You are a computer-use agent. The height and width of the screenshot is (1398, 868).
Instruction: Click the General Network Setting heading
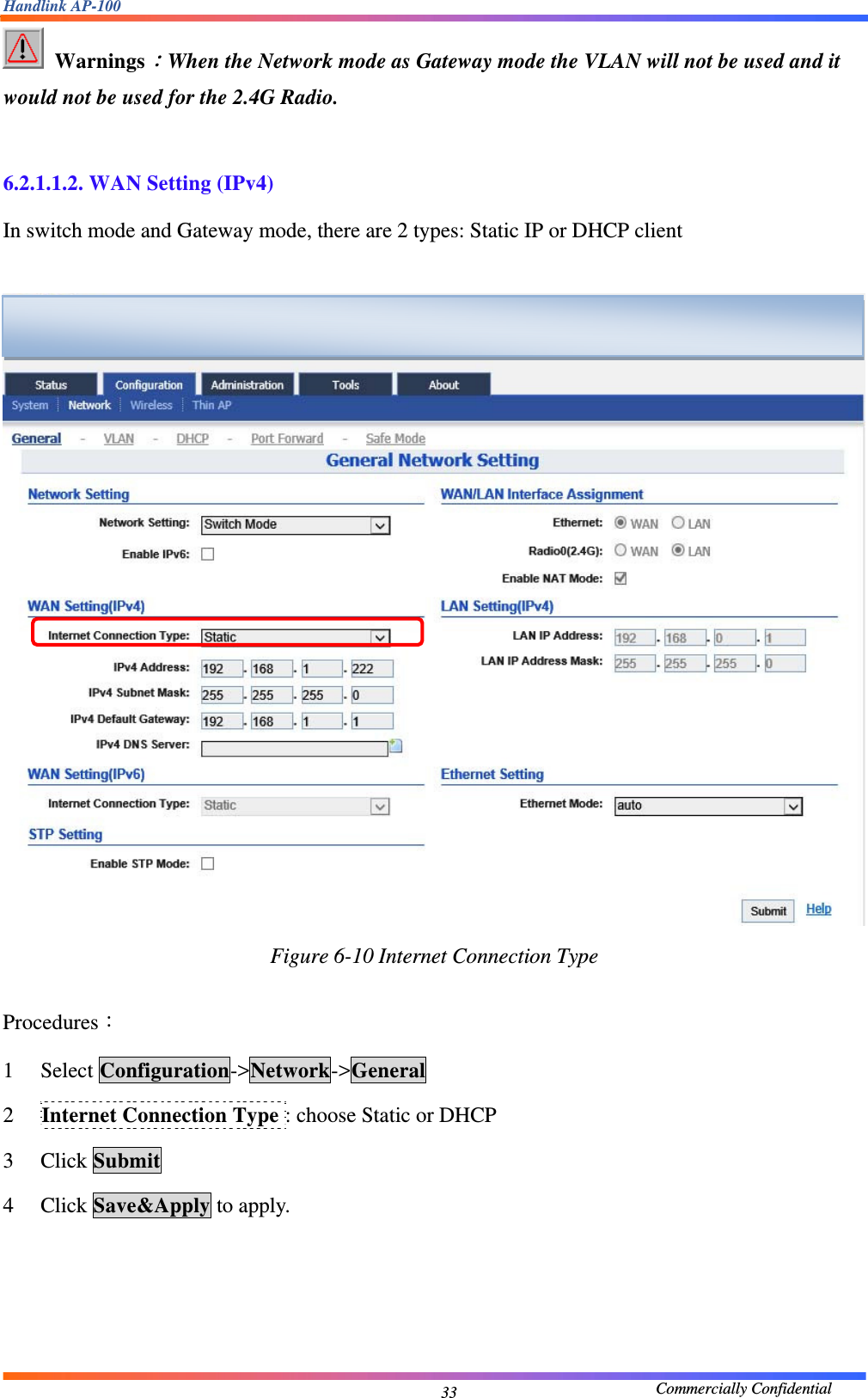point(432,460)
